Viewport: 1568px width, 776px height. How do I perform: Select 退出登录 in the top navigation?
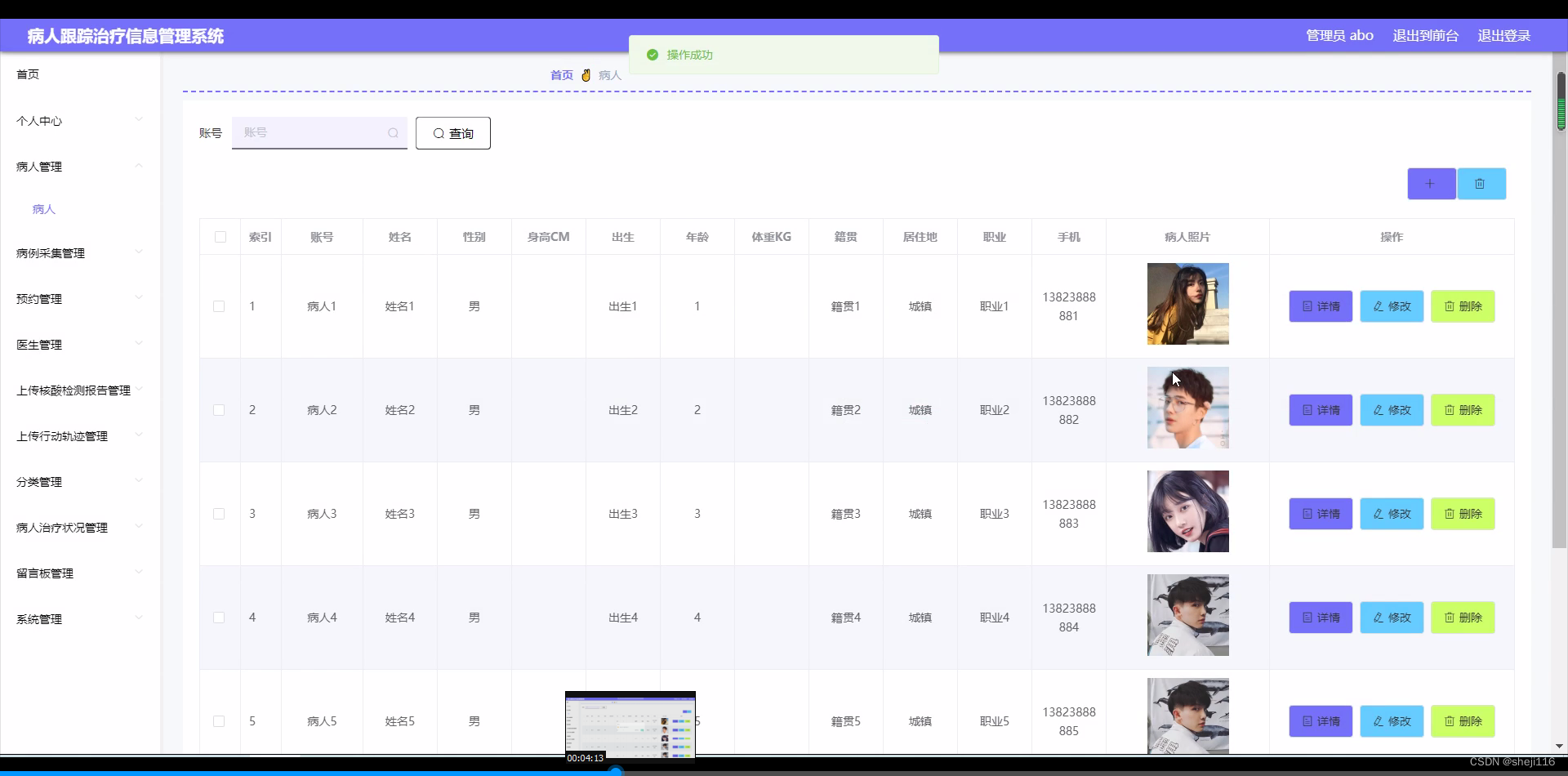tap(1505, 36)
